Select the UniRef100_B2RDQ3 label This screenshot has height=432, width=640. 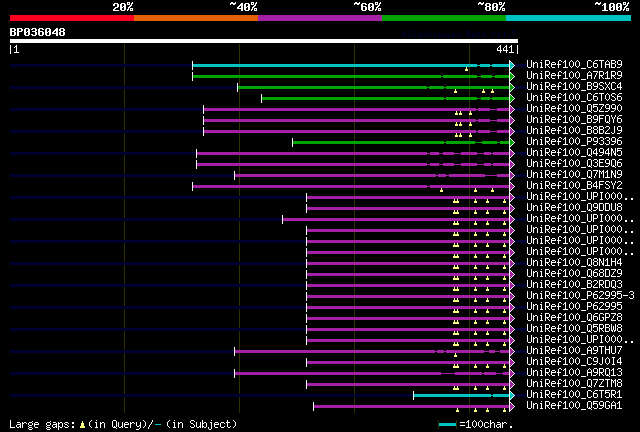(574, 284)
